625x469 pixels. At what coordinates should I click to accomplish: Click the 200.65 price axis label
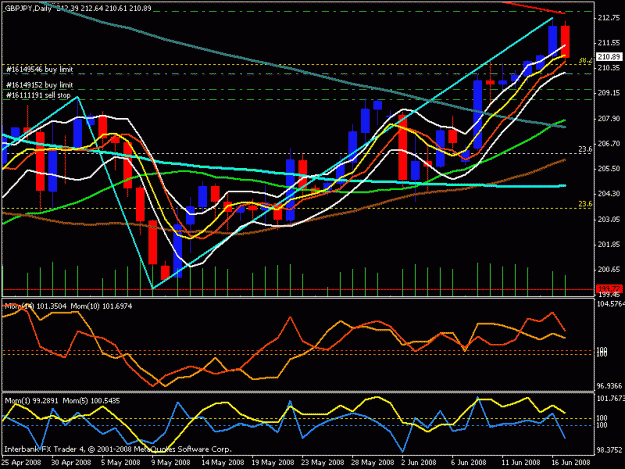tap(609, 270)
